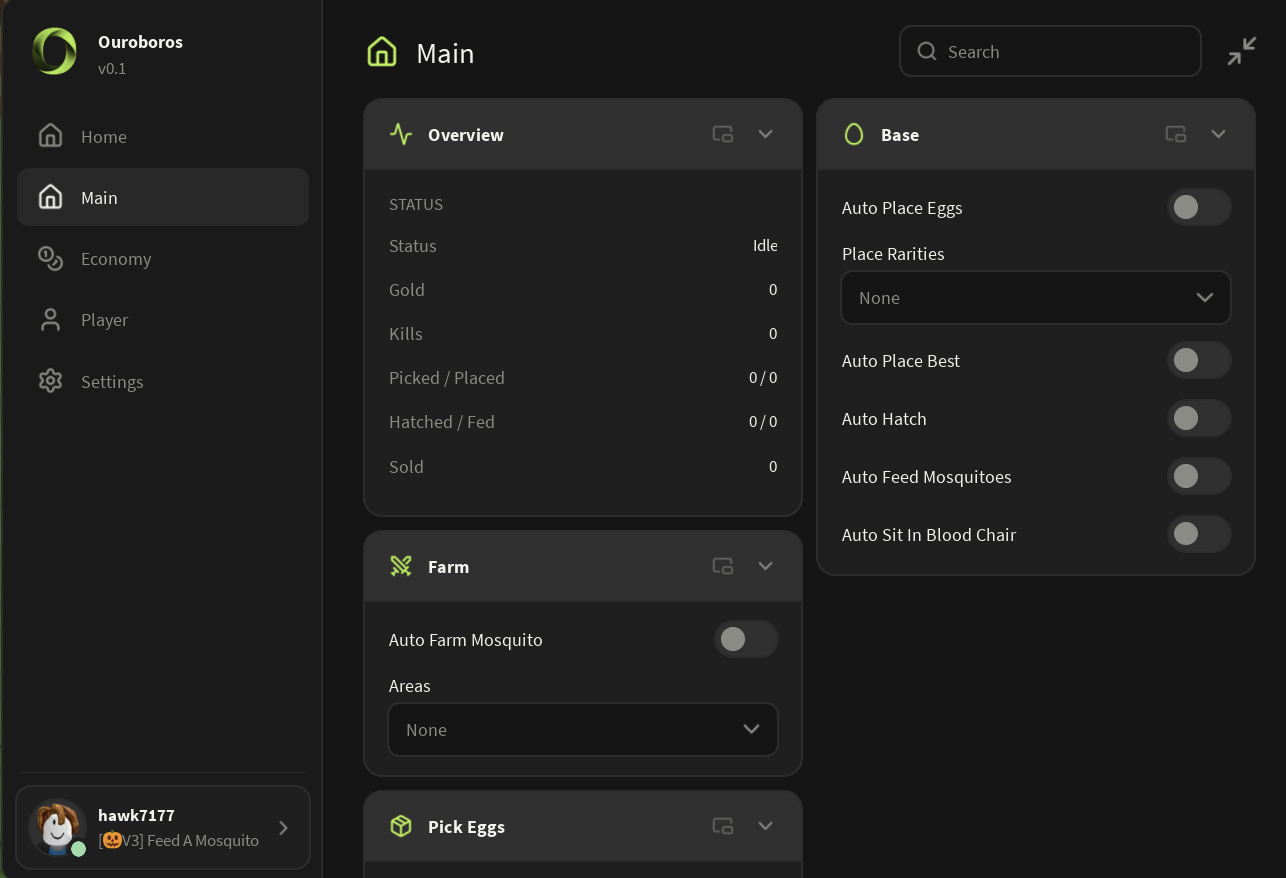Enable Auto Farm Mosquito toggle
Viewport: 1286px width, 878px height.
click(x=746, y=639)
